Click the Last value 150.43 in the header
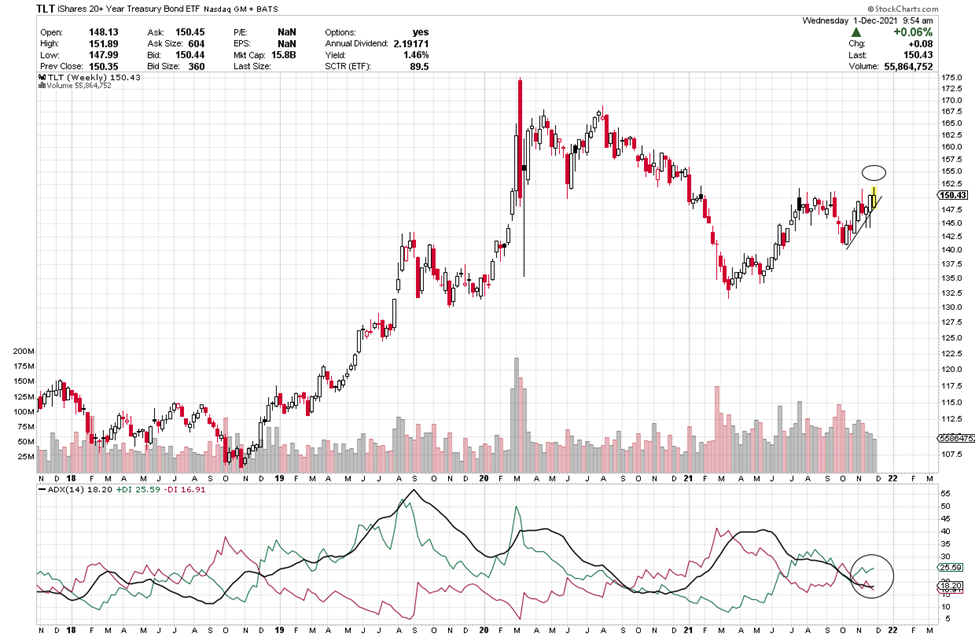Viewport: 975px width, 637px height. click(x=918, y=55)
